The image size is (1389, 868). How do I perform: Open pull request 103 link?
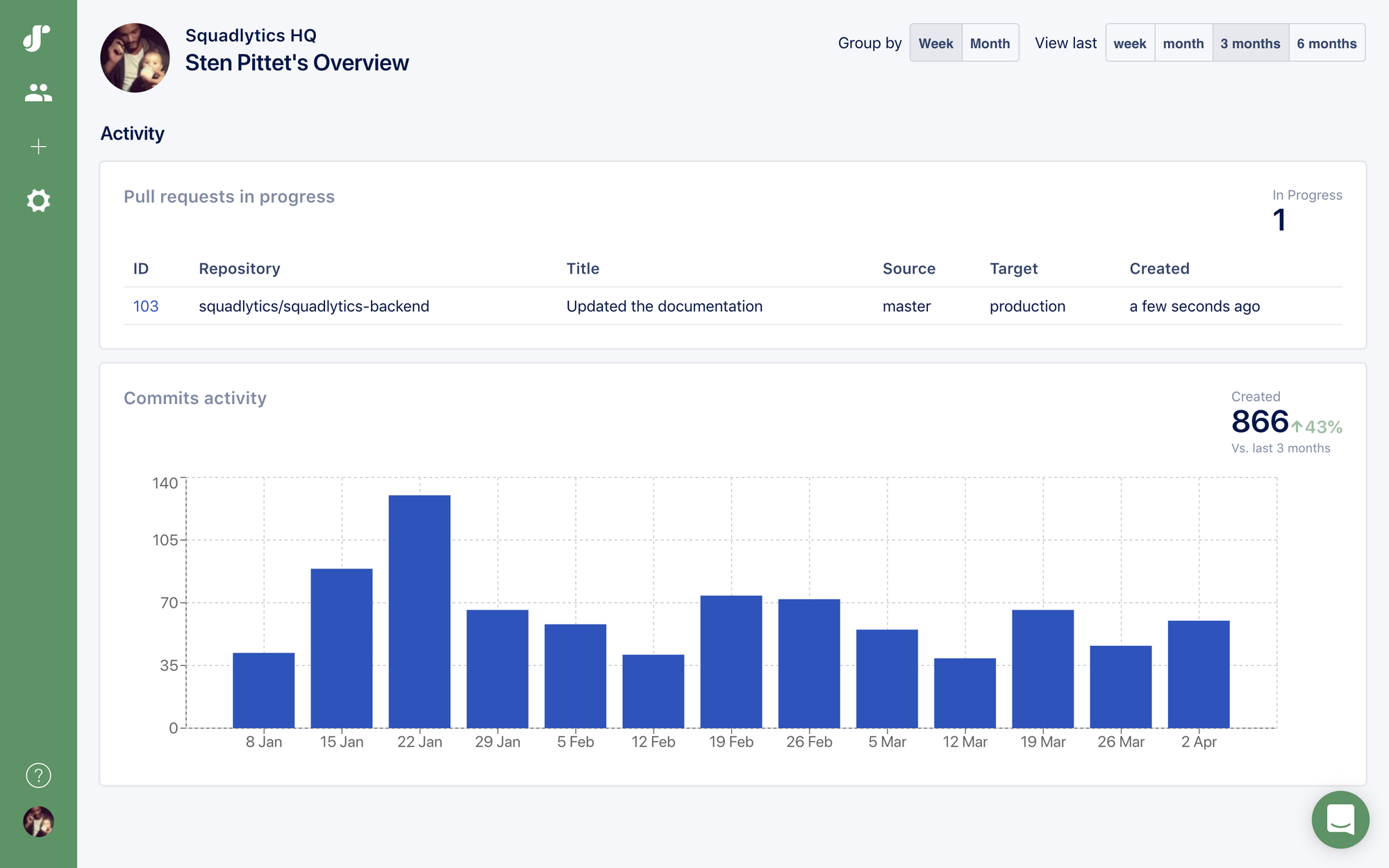tap(146, 306)
